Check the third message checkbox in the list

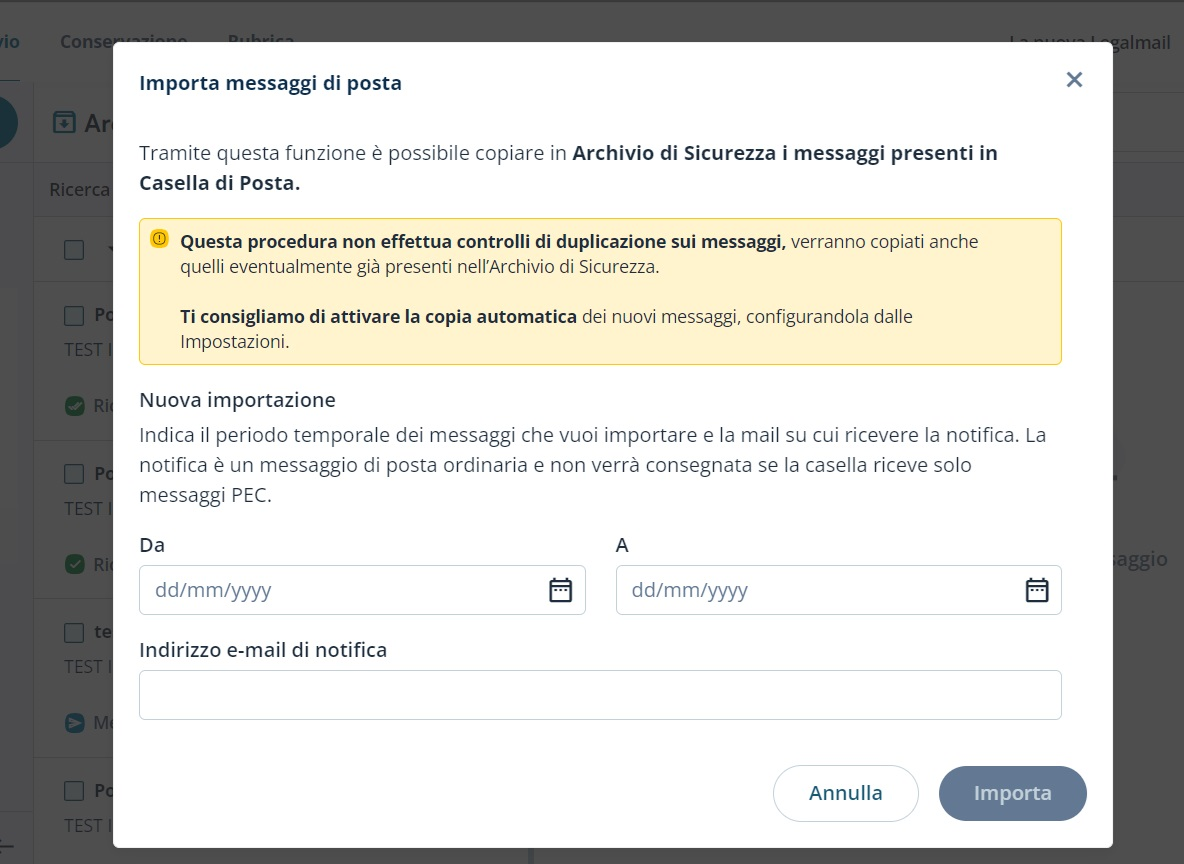click(x=74, y=632)
